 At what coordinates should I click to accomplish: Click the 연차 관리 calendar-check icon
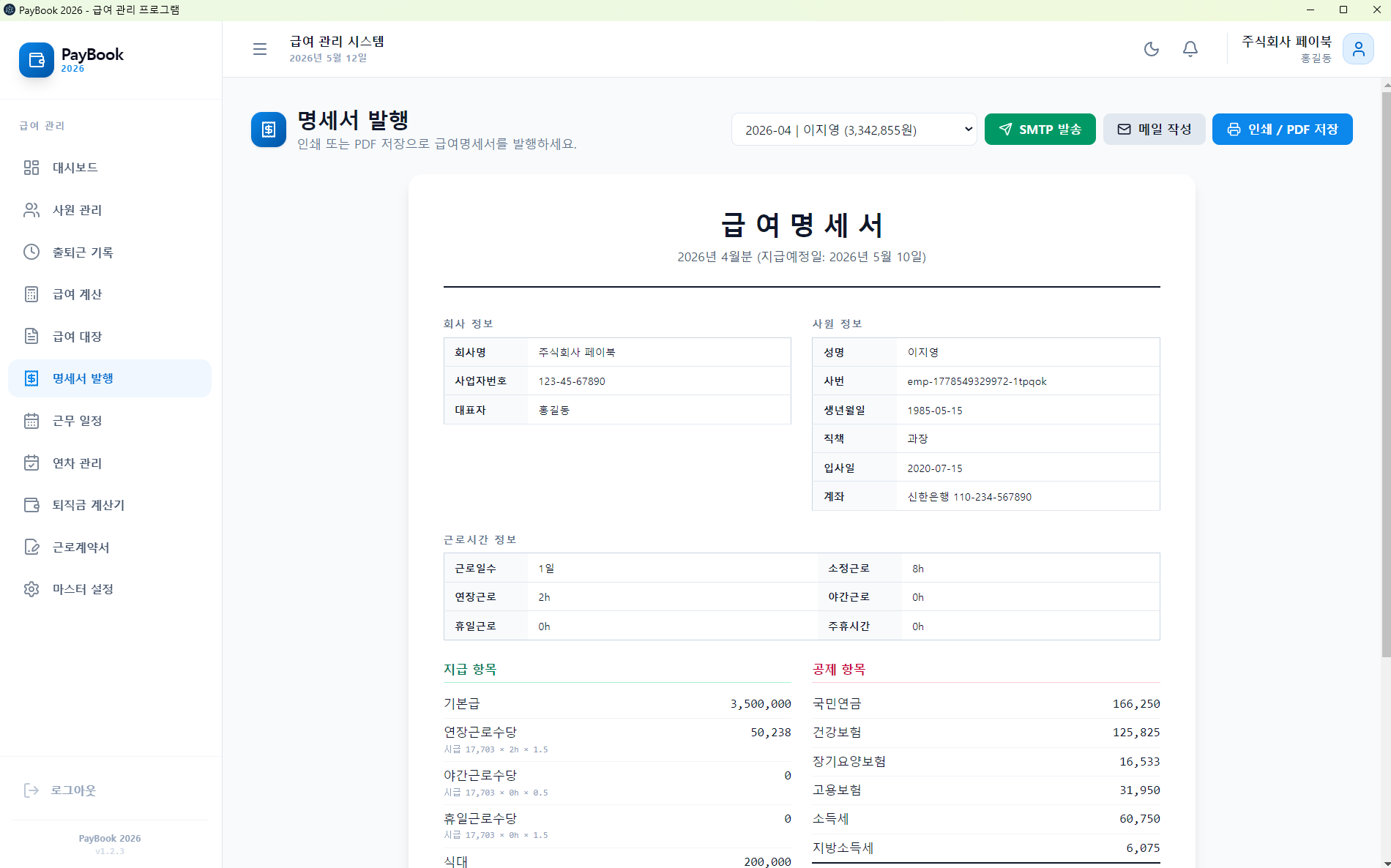point(31,463)
